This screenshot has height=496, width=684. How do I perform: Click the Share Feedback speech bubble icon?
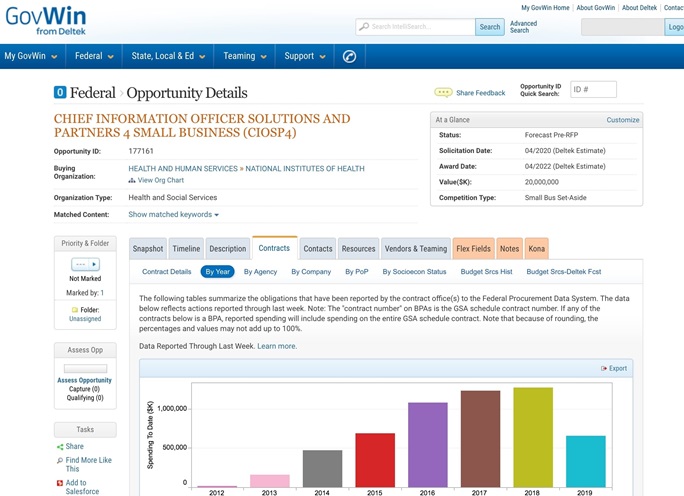[443, 93]
